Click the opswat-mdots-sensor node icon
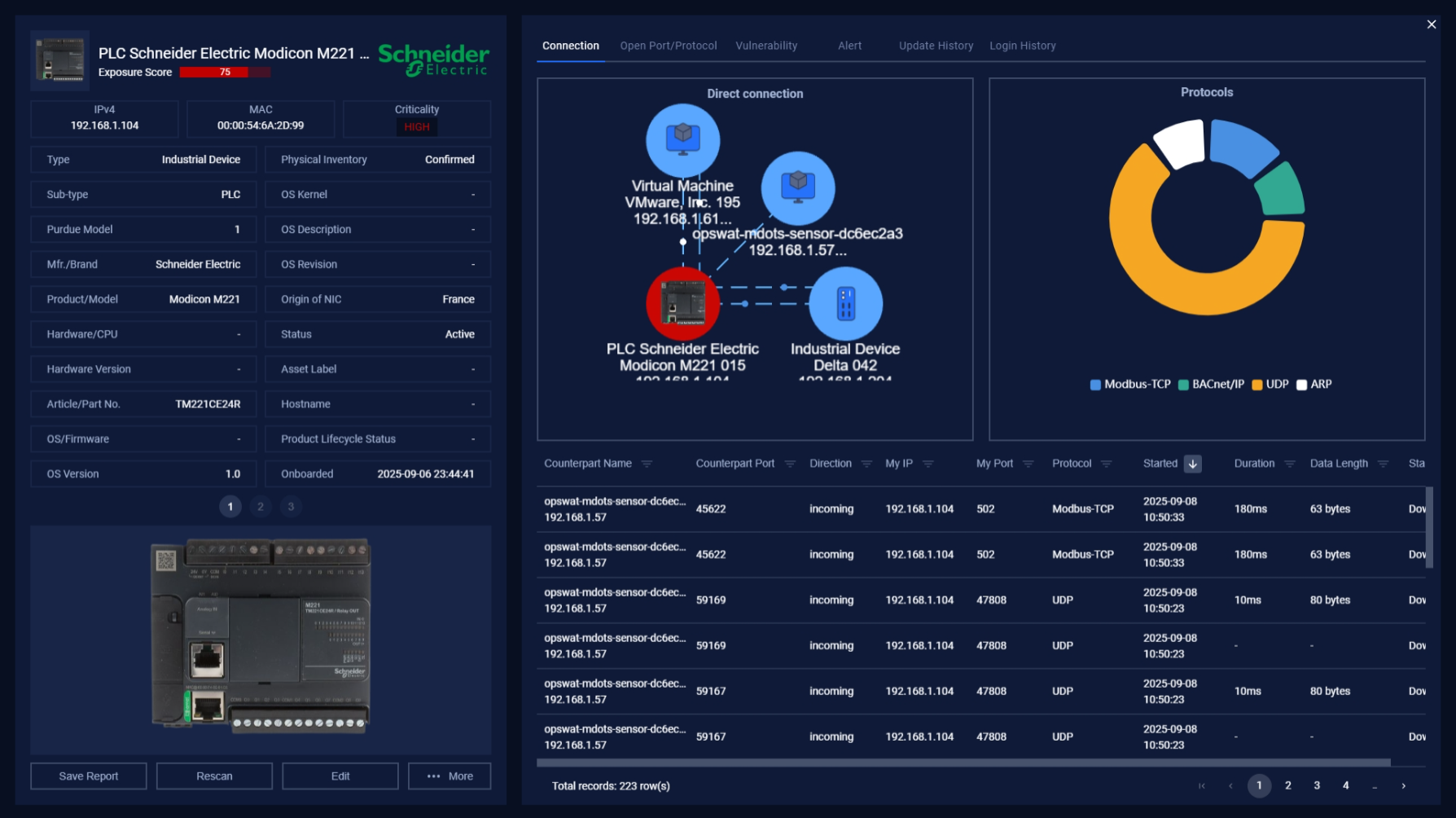The image size is (1456, 818). coord(798,188)
